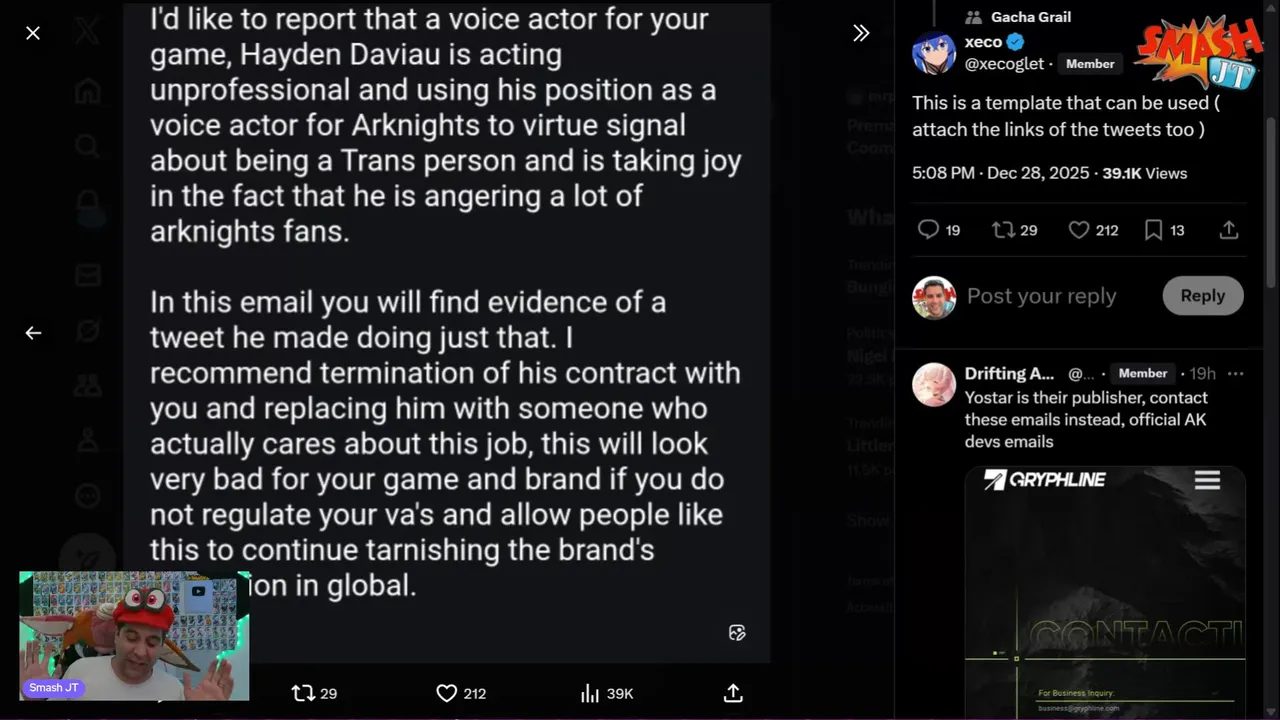The width and height of the screenshot is (1280, 720).
Task: Like the post from bottom image toolbar
Action: click(447, 693)
